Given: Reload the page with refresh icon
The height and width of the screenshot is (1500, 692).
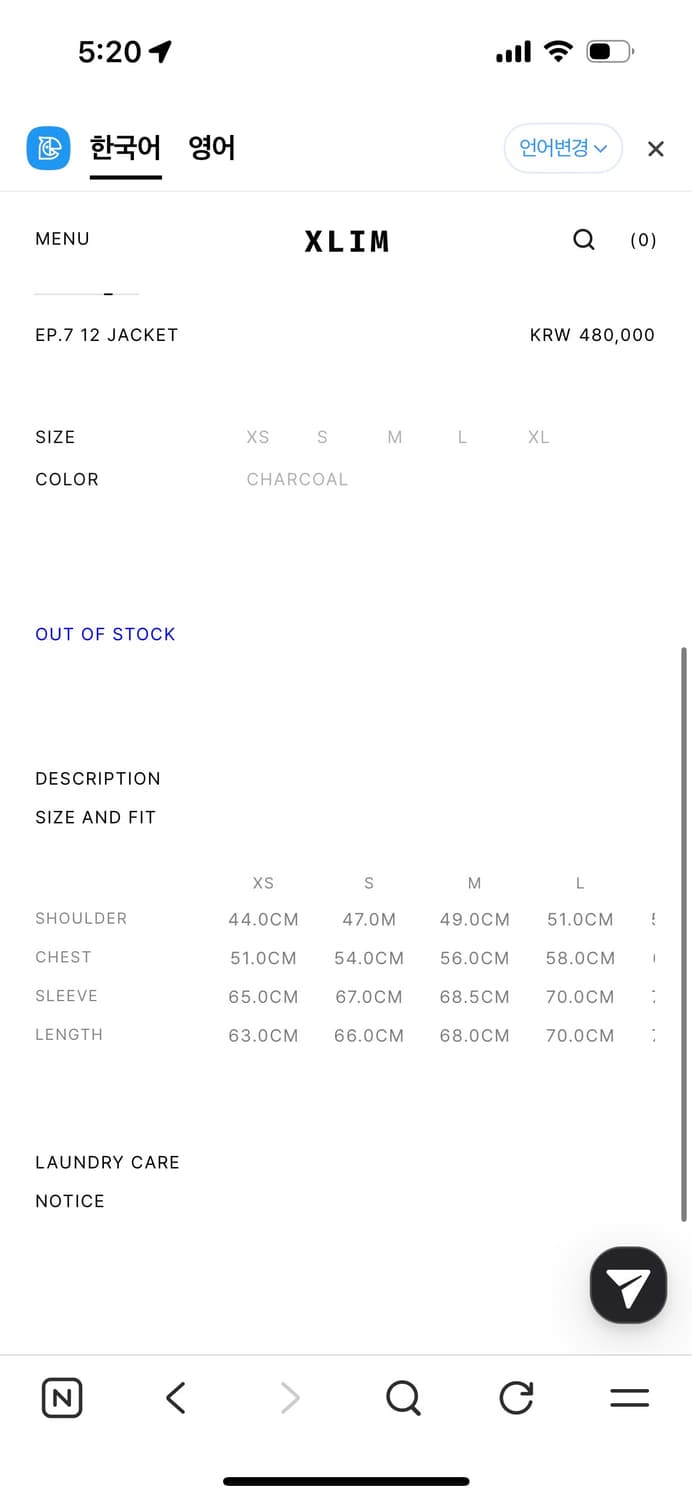Looking at the screenshot, I should click(x=516, y=1397).
